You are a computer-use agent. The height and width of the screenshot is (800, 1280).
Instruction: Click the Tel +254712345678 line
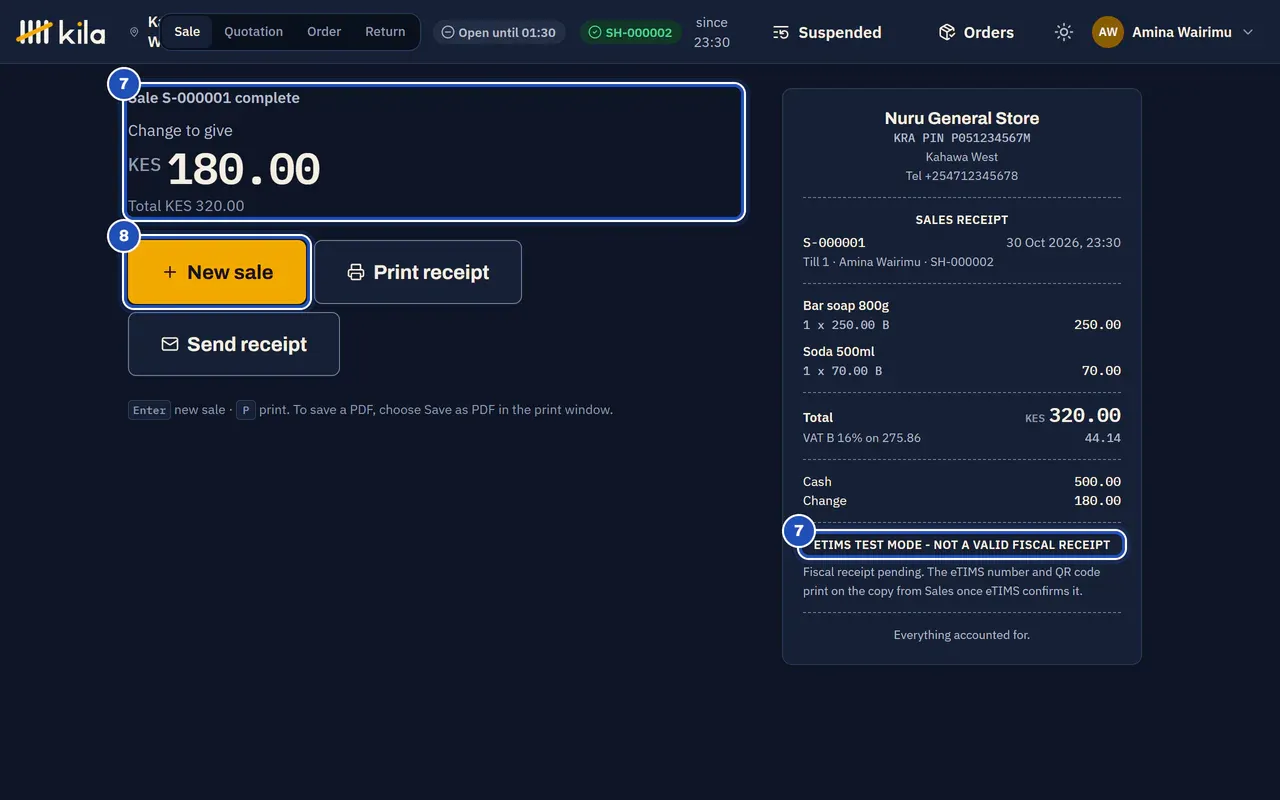click(962, 176)
